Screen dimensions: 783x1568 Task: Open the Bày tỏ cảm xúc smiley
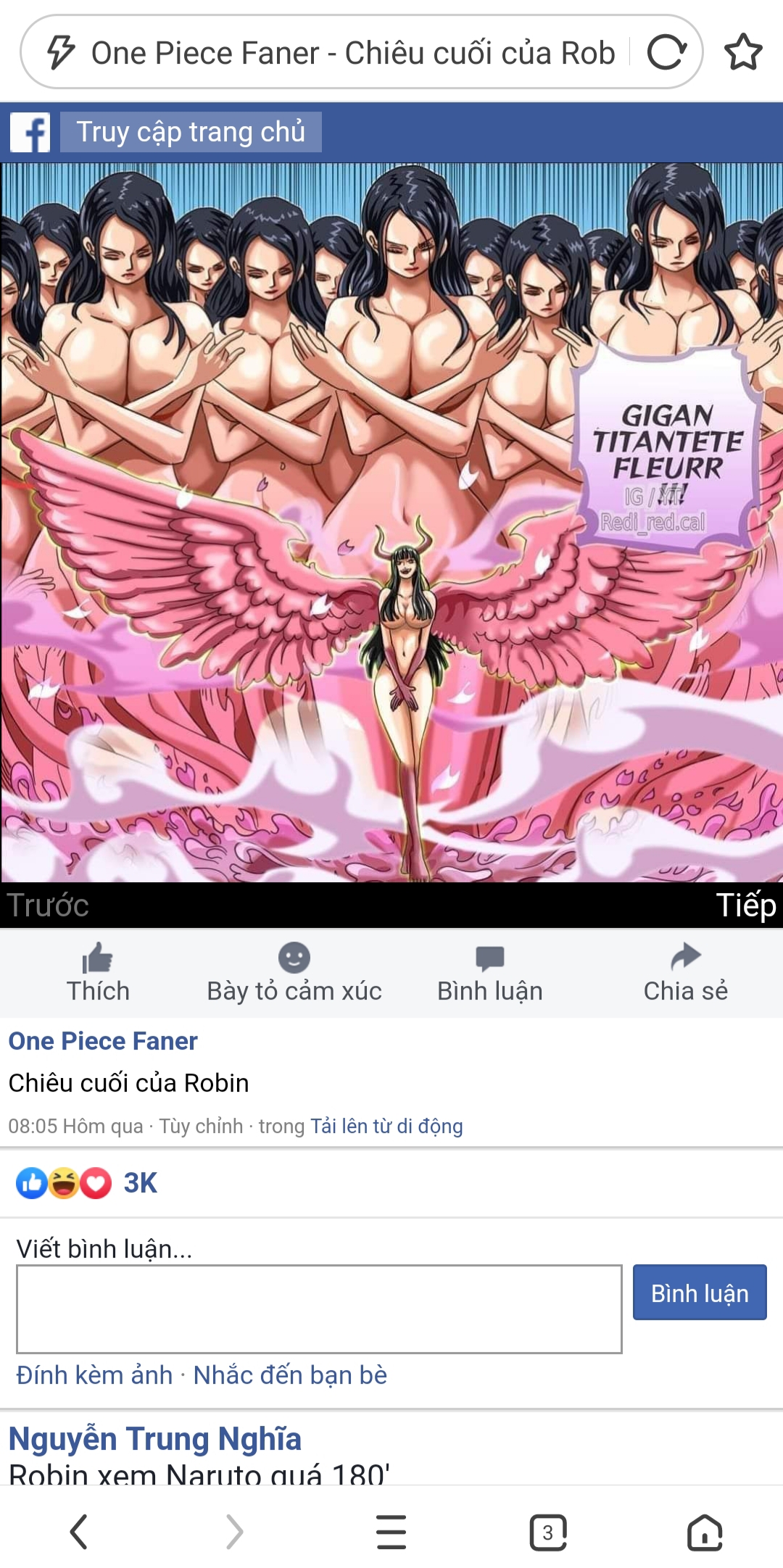click(294, 958)
